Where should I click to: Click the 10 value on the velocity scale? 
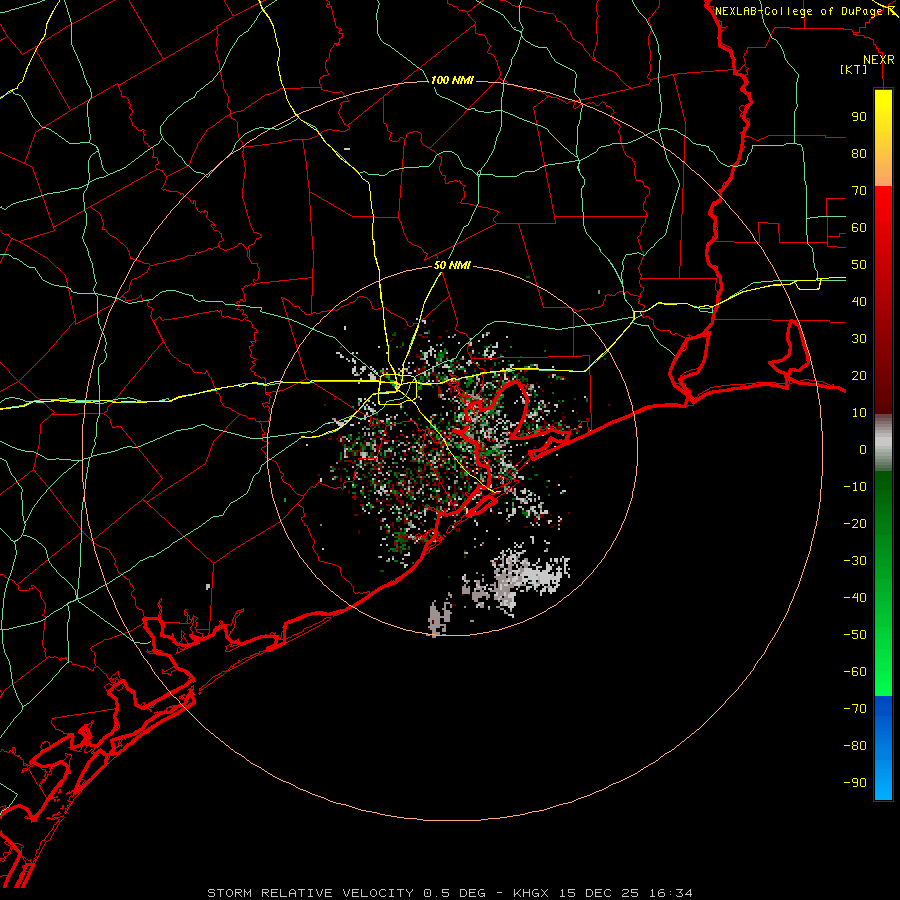pyautogui.click(x=859, y=413)
